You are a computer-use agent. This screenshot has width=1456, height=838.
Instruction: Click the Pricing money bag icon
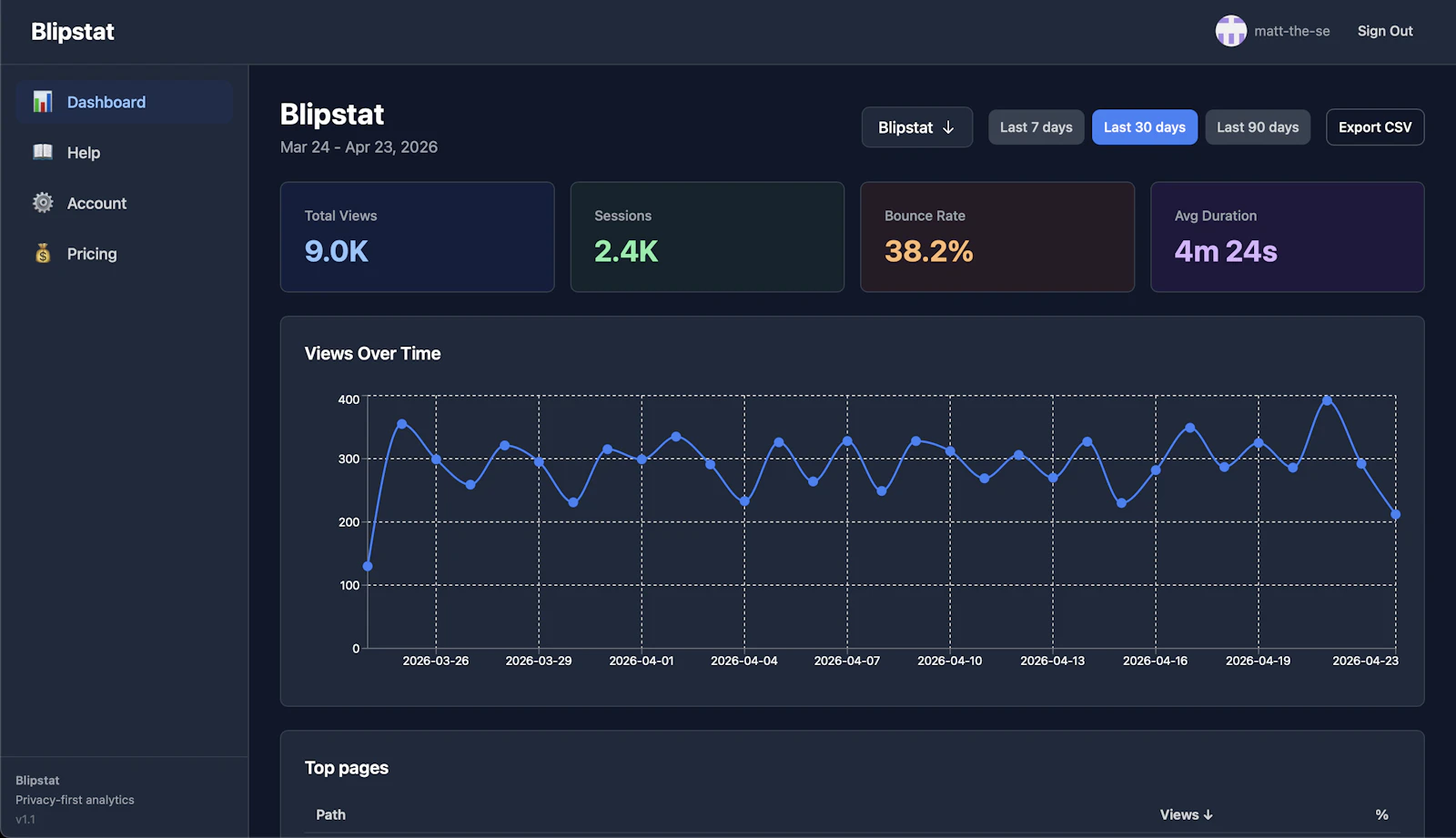[x=43, y=254]
